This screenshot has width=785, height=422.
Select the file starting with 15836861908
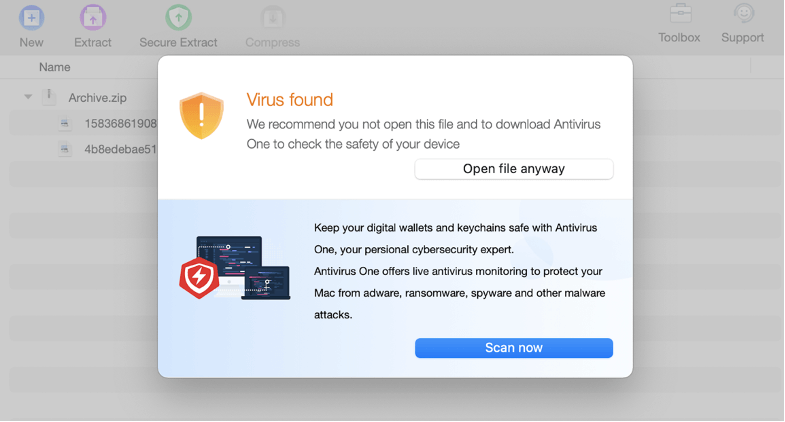pyautogui.click(x=120, y=124)
